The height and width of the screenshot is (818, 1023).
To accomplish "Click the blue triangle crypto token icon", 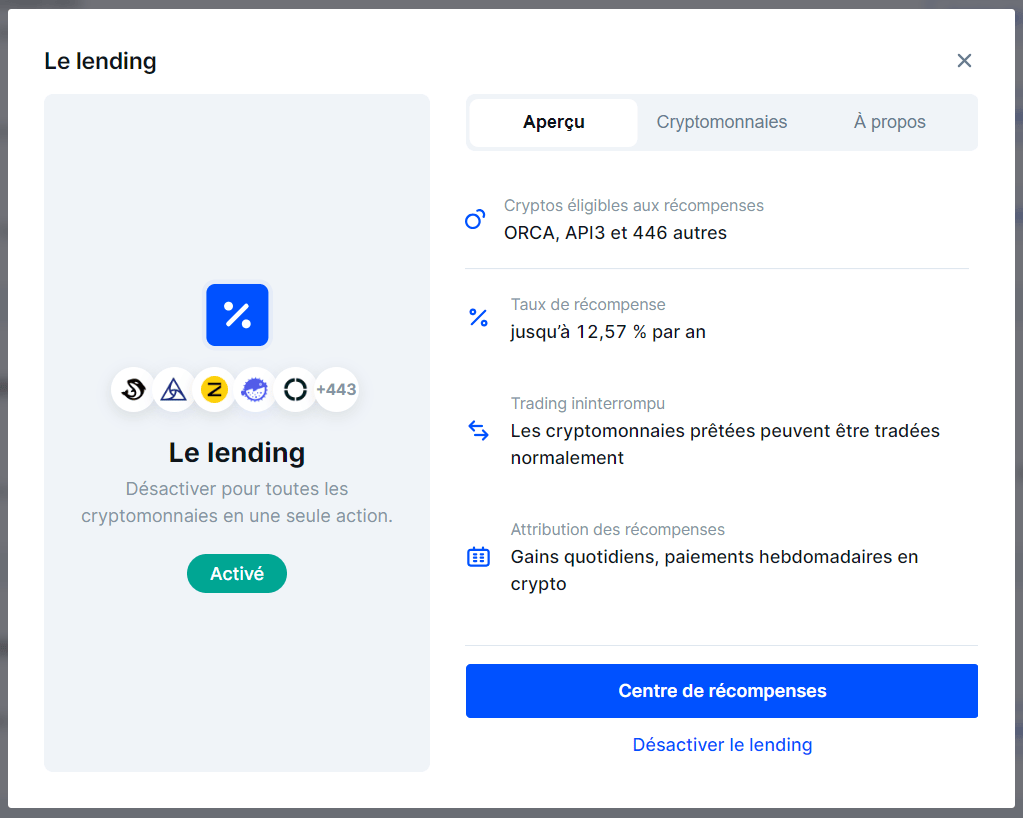I will coord(174,390).
